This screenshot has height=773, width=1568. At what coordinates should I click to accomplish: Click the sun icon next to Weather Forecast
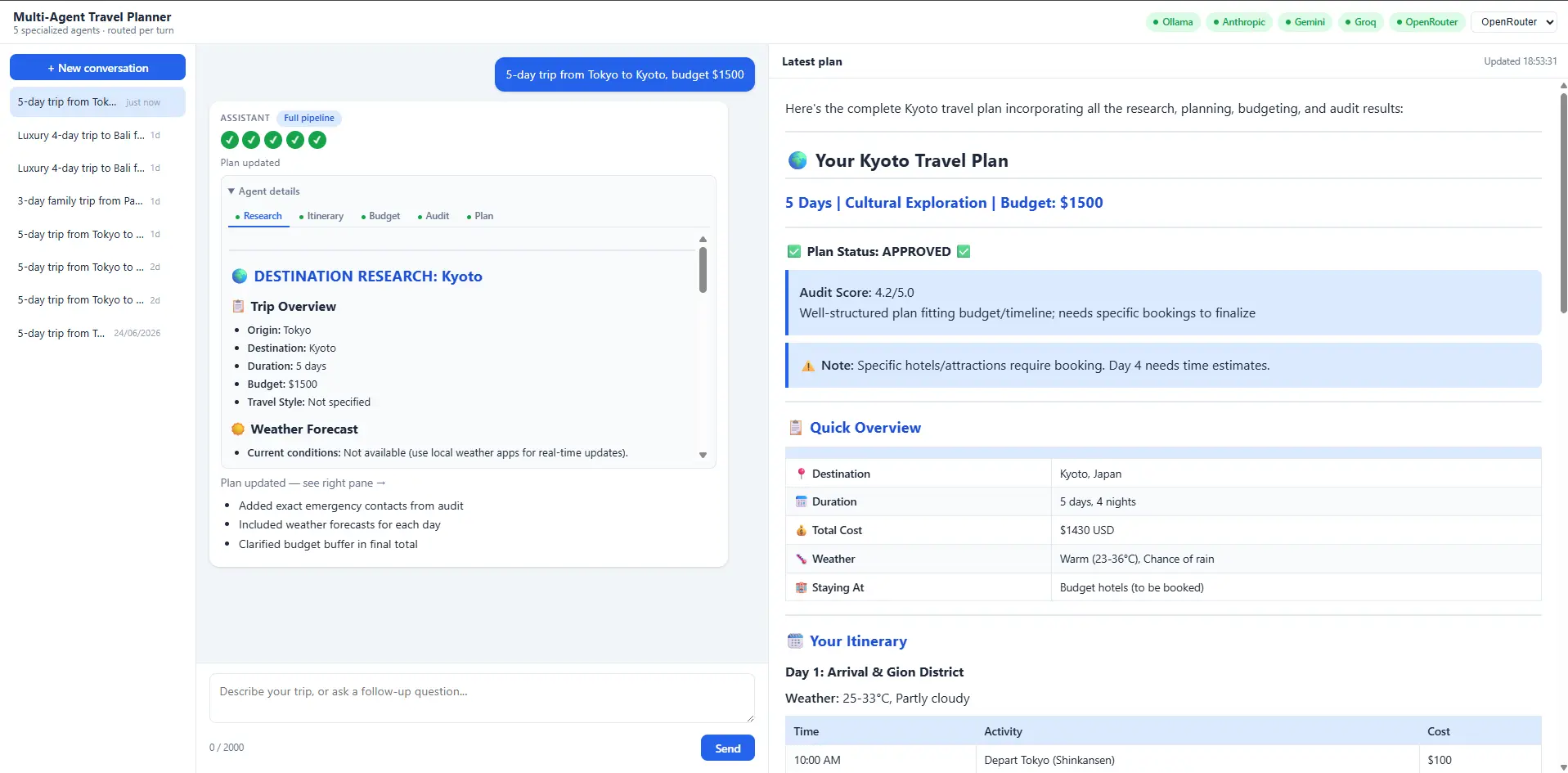(238, 429)
